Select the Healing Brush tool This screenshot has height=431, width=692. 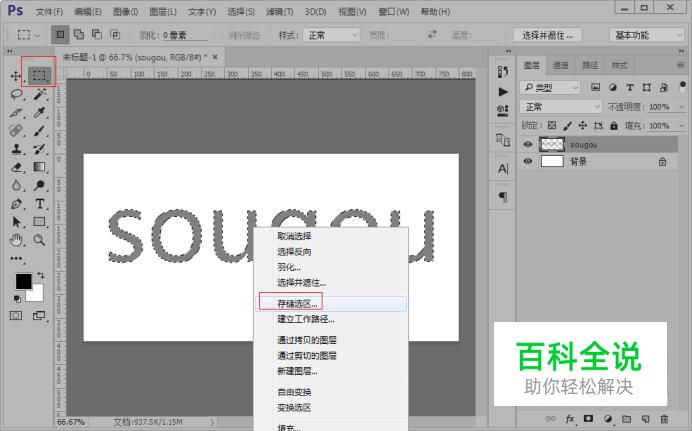click(x=16, y=131)
